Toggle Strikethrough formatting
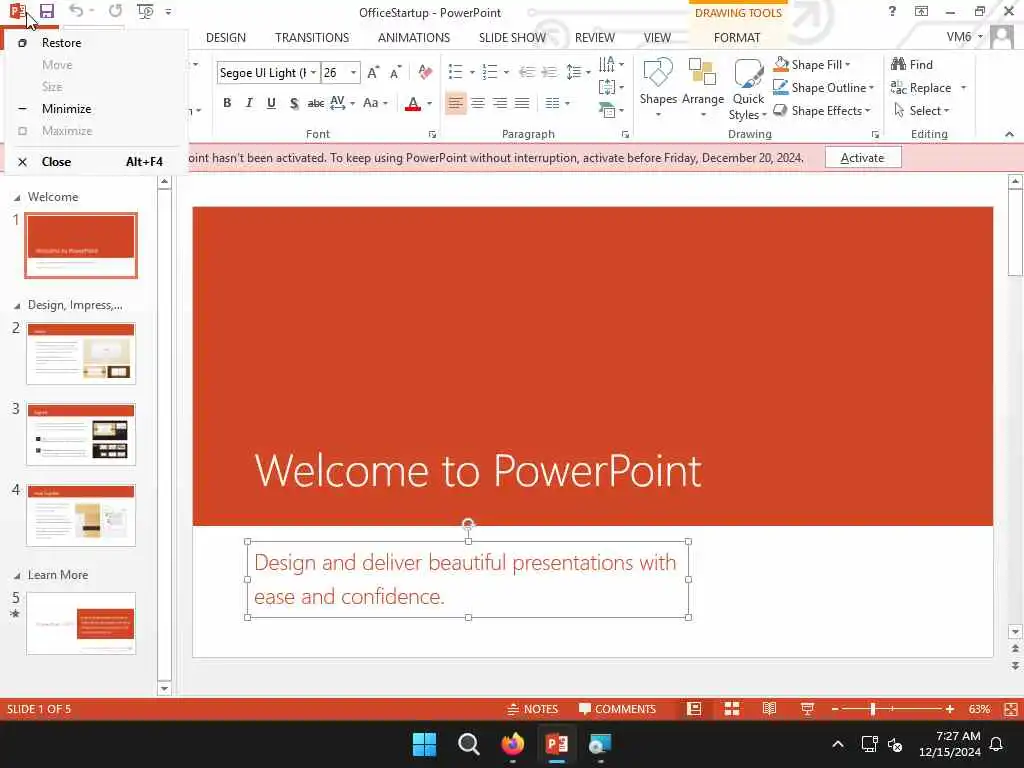 316,103
